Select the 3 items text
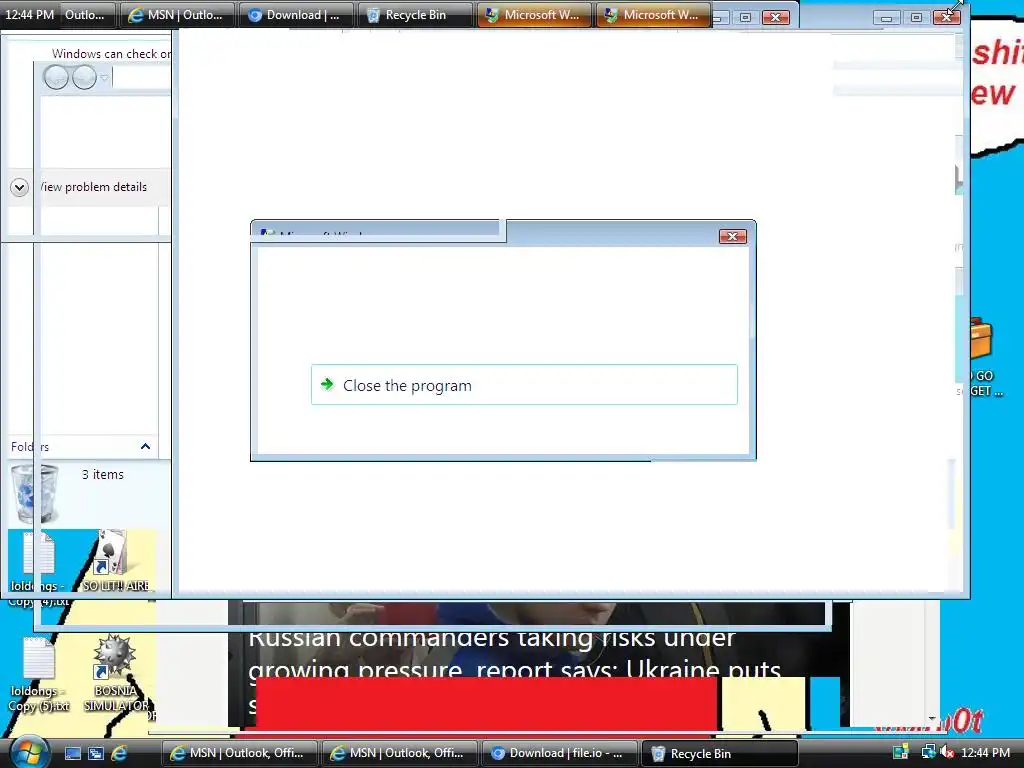 pos(103,475)
